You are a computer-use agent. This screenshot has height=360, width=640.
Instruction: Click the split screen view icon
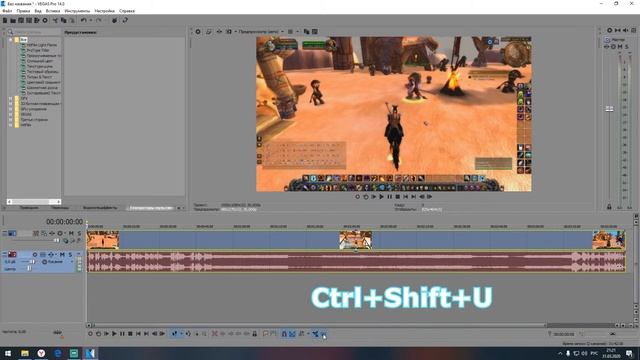[229, 31]
